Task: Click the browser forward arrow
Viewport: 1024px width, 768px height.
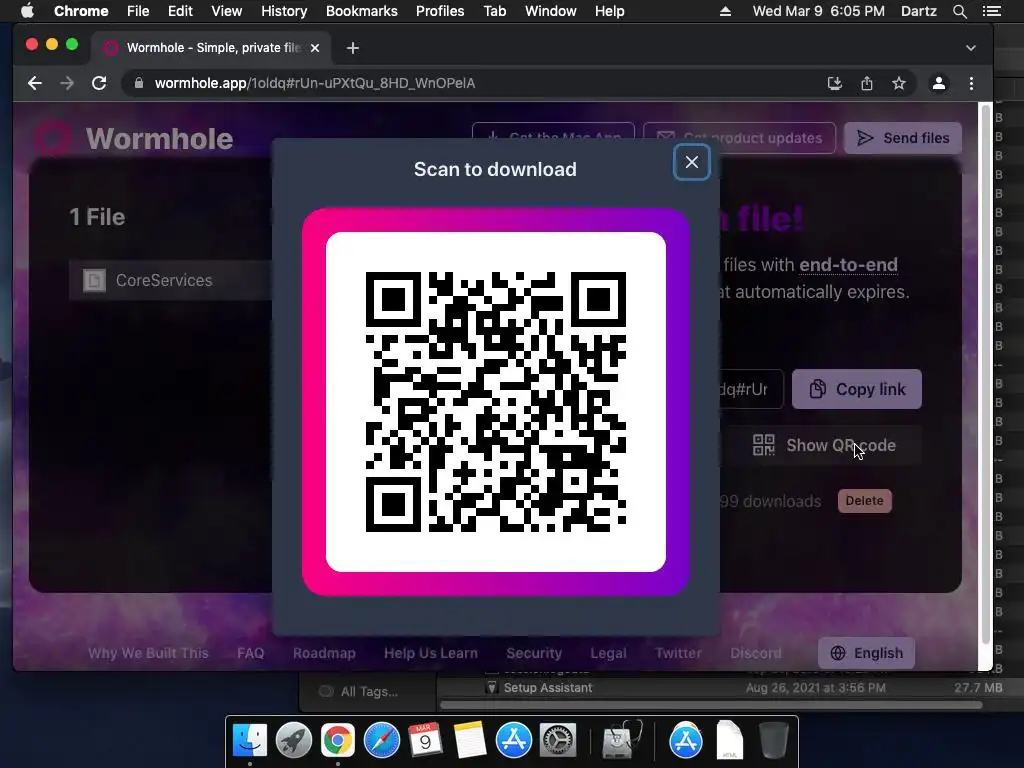Action: coord(67,83)
